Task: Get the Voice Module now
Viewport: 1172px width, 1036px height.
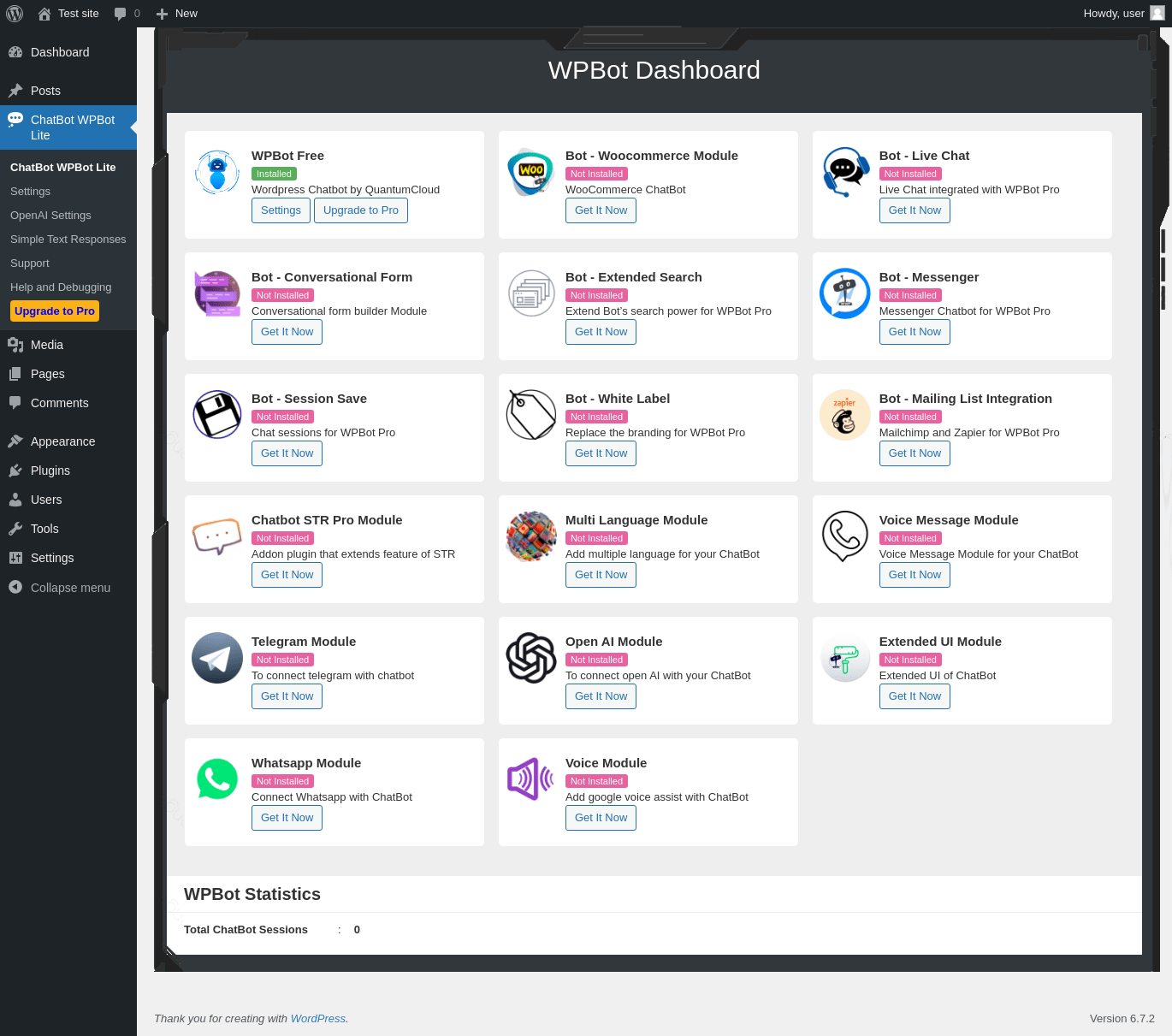Action: point(601,818)
